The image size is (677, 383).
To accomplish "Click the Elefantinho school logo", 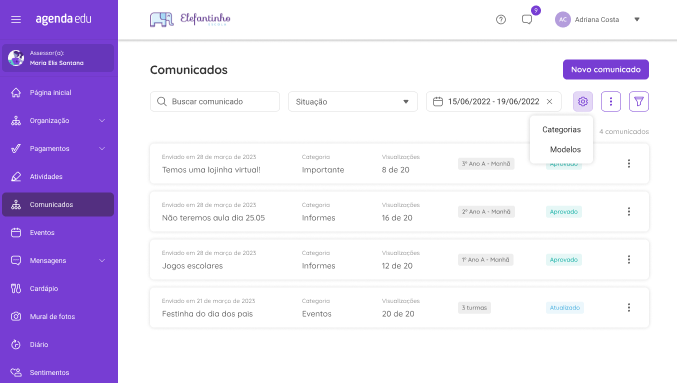I will [190, 19].
